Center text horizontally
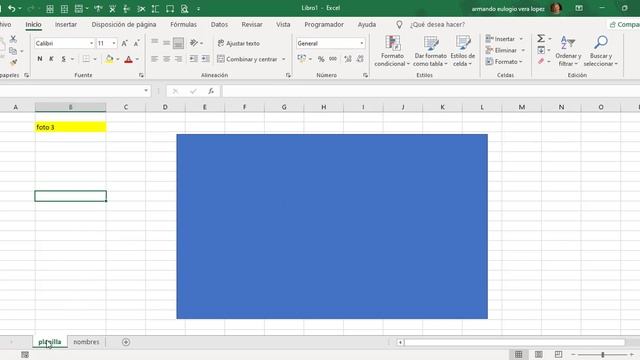 167,59
